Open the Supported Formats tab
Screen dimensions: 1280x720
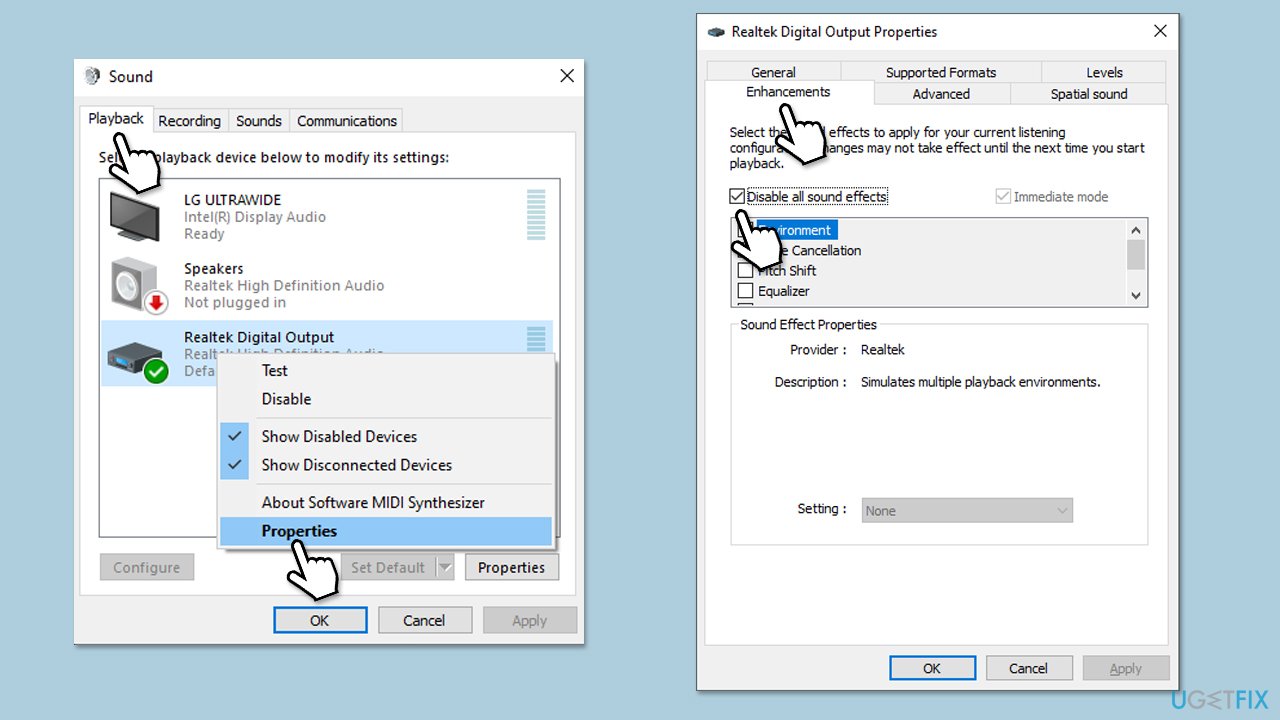(x=941, y=72)
